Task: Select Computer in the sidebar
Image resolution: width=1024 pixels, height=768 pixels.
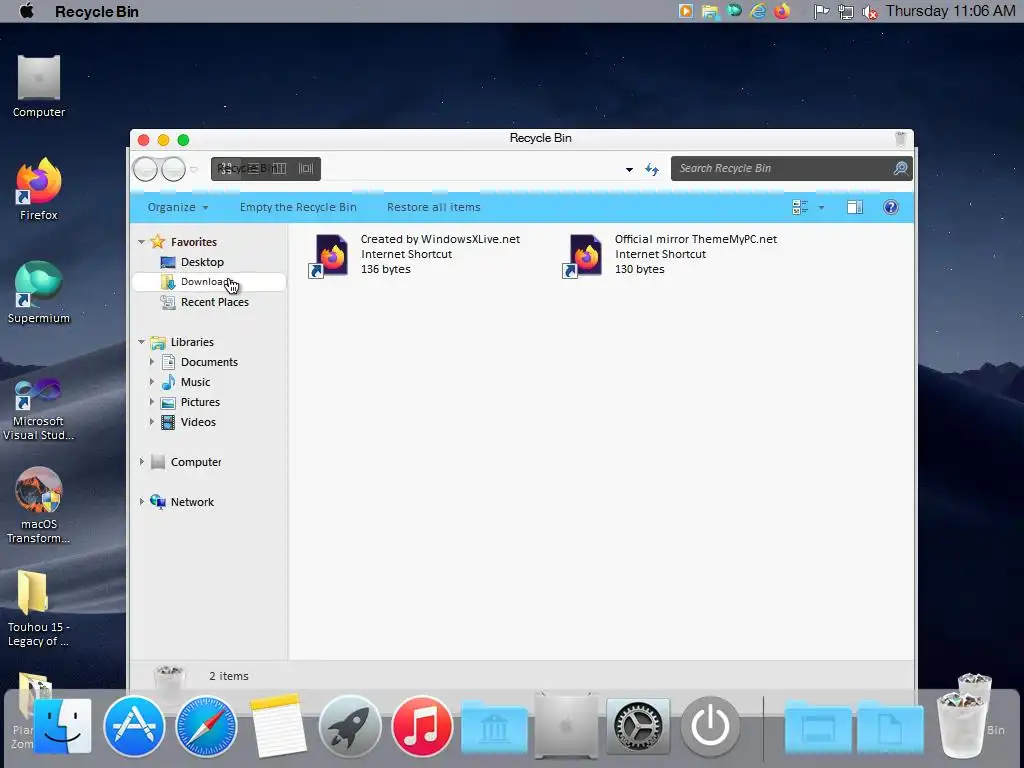Action: [x=196, y=462]
